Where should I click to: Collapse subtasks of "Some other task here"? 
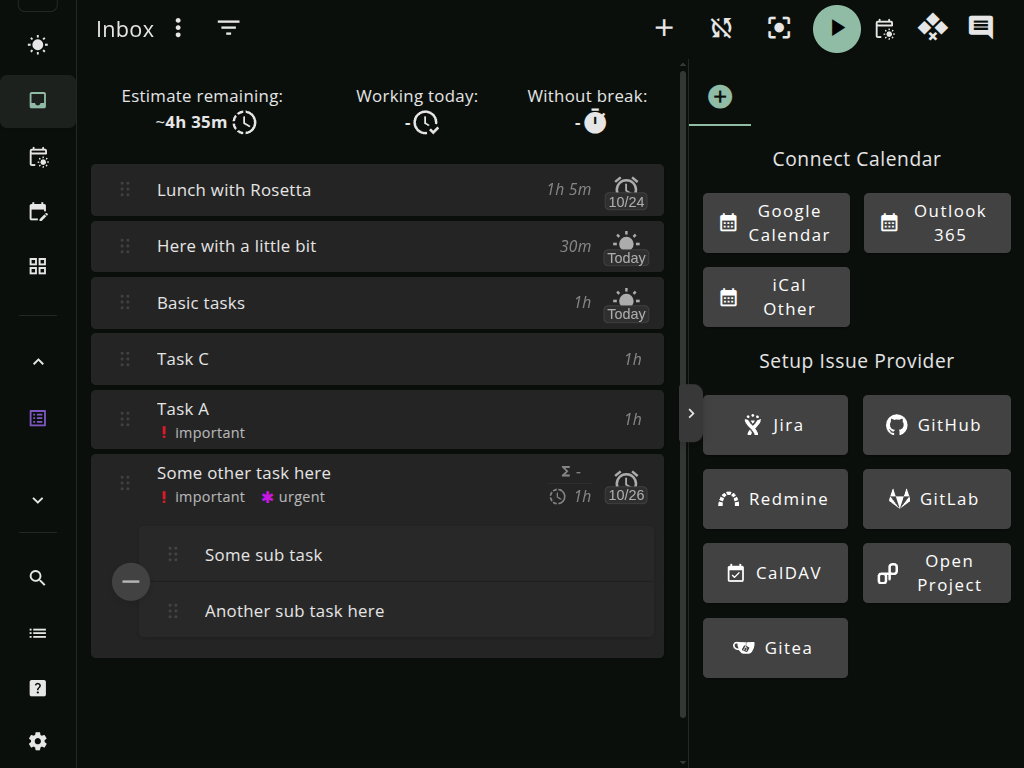click(130, 581)
